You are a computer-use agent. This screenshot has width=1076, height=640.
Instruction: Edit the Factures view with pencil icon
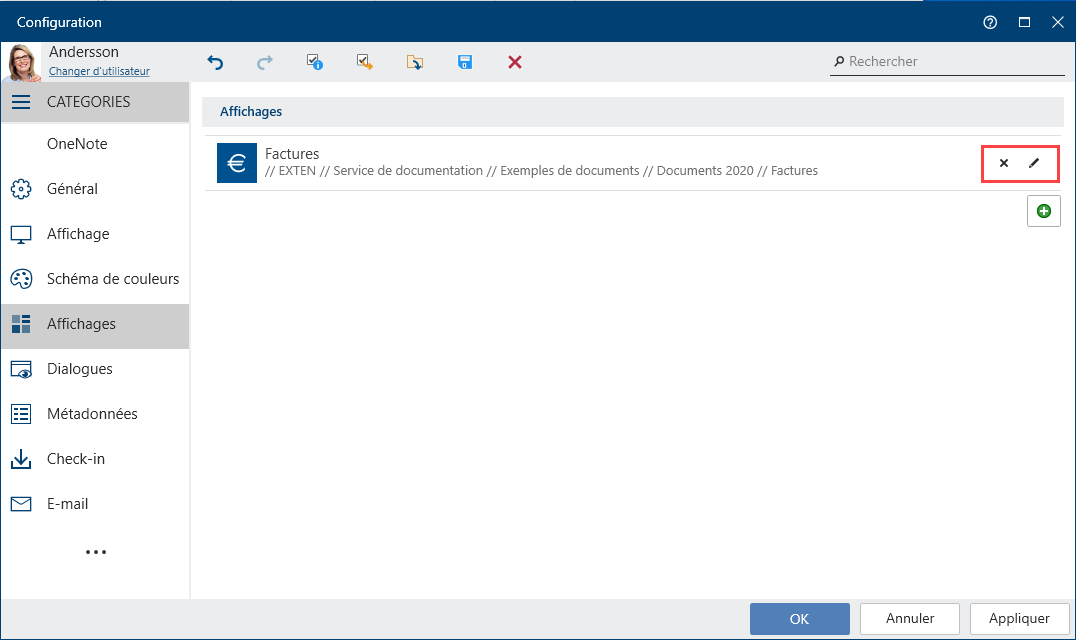tap(1034, 163)
